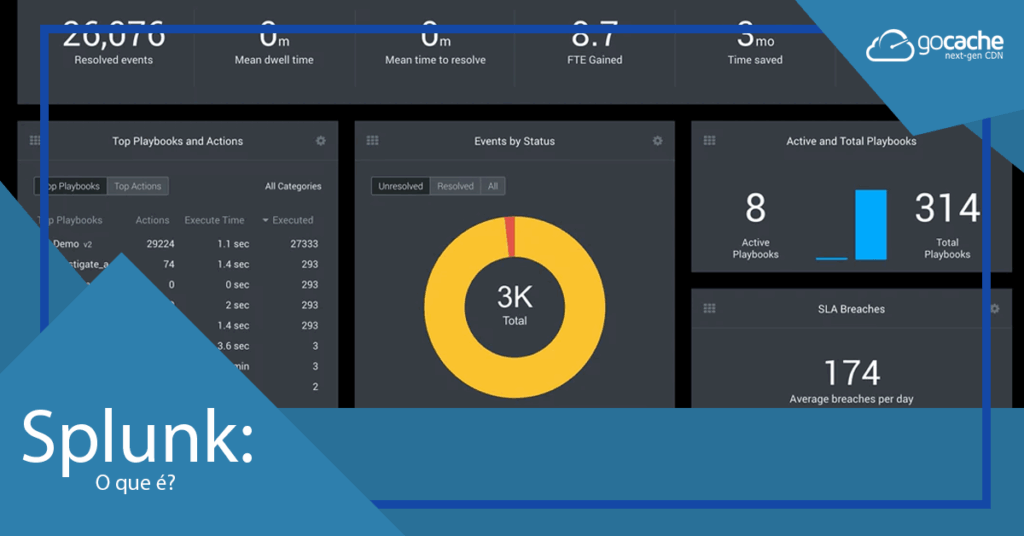Image resolution: width=1024 pixels, height=536 pixels.
Task: Sort by the Executed column arrow
Action: click(266, 220)
